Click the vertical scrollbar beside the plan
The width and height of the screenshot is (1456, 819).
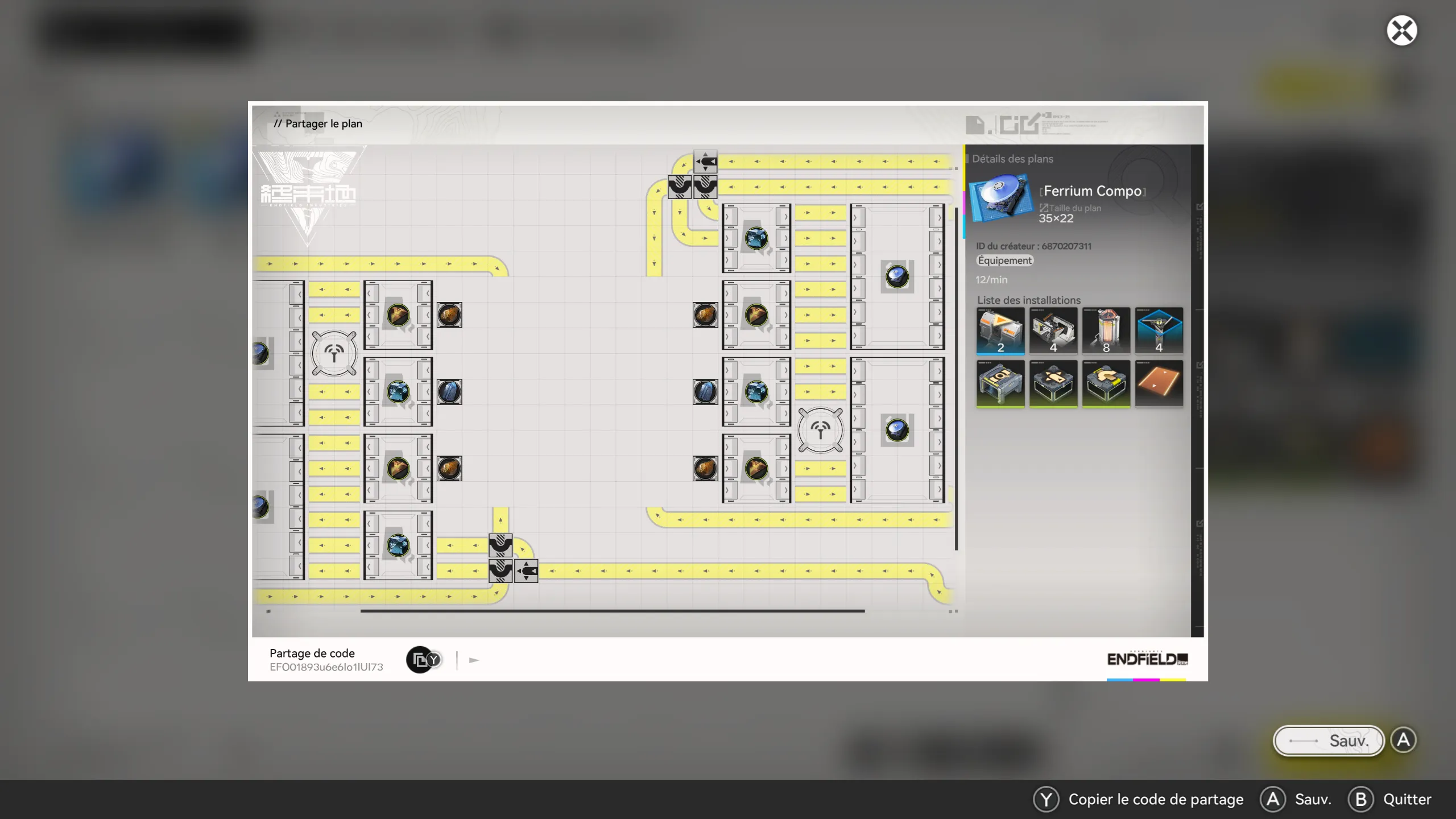coord(956,378)
